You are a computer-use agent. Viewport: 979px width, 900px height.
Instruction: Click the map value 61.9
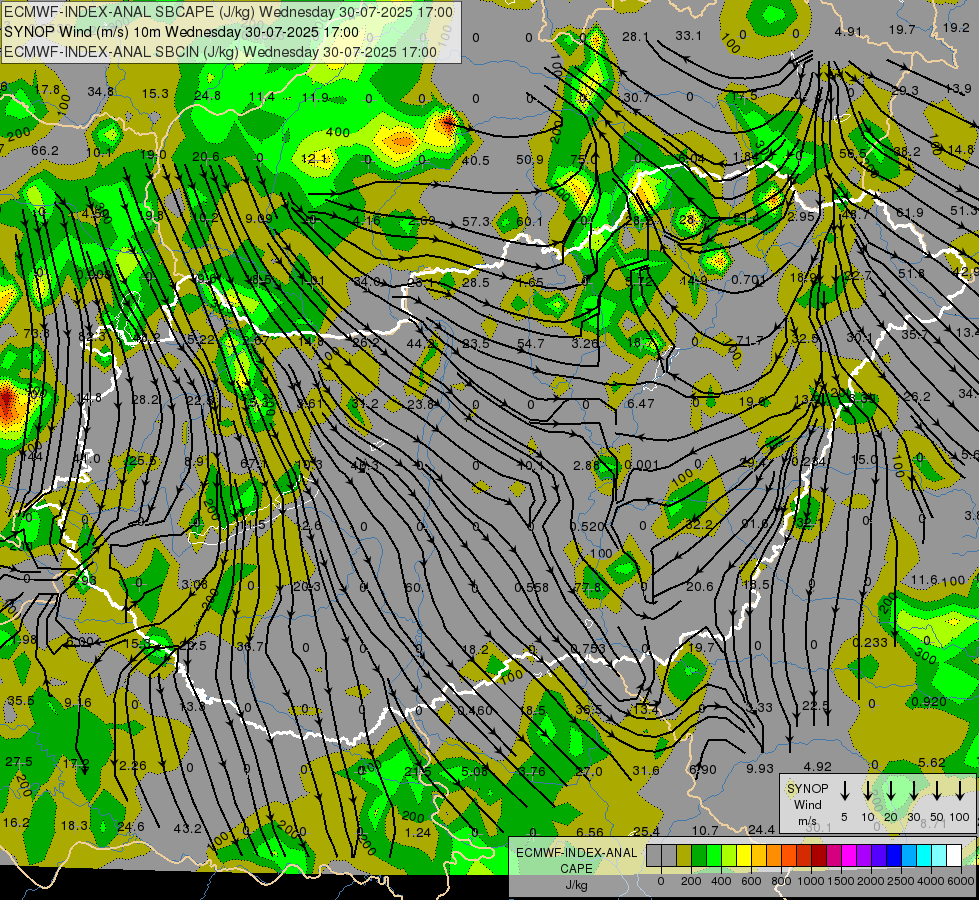pos(910,213)
